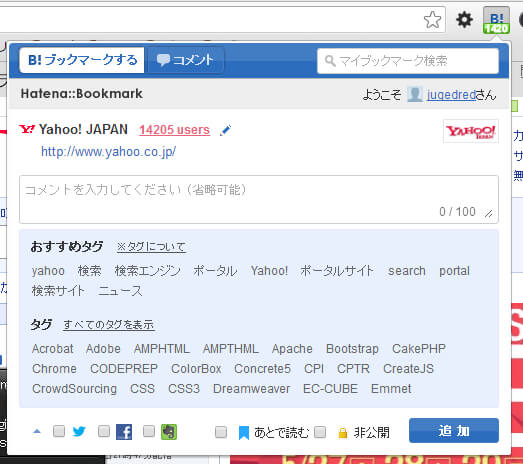This screenshot has width=523, height=464.
Task: Click the magnifier icon in search box
Action: click(330, 61)
